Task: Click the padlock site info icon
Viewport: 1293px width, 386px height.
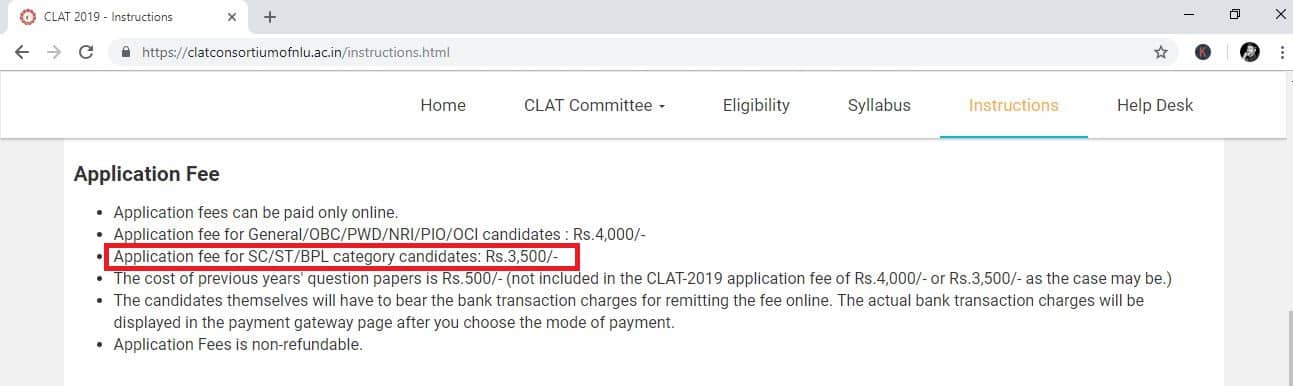Action: click(126, 52)
